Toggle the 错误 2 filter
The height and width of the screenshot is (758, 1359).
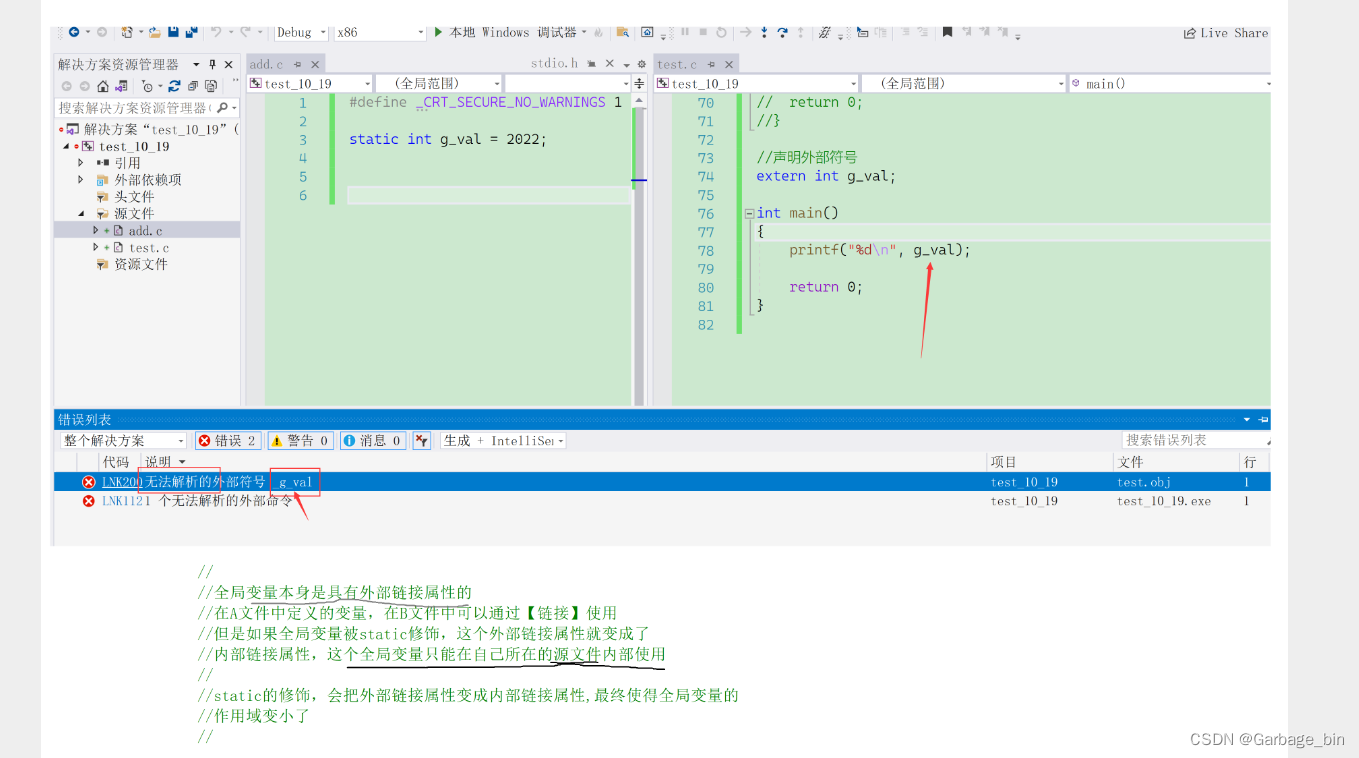pyautogui.click(x=227, y=440)
